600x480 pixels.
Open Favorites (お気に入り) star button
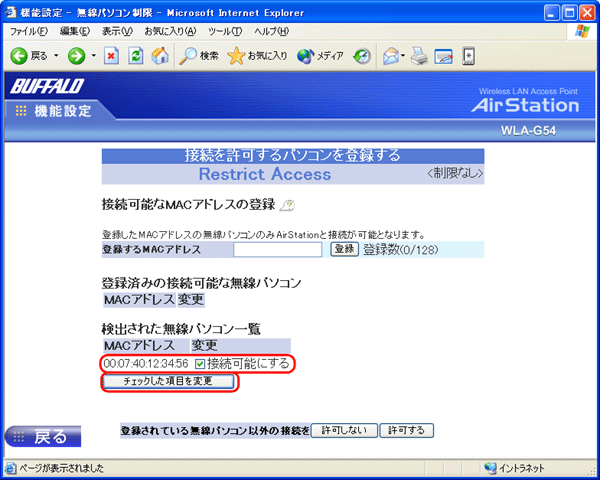point(257,56)
